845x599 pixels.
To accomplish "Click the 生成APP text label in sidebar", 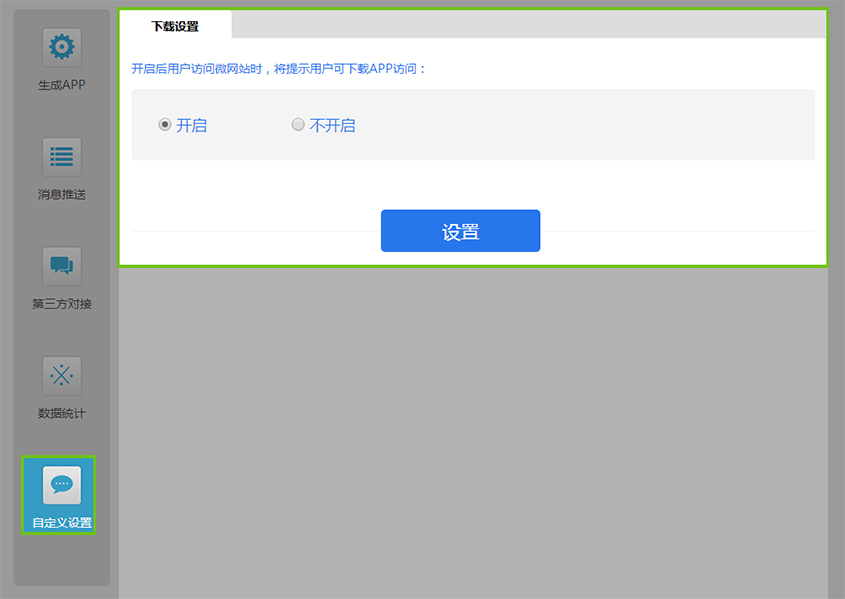I will [62, 85].
